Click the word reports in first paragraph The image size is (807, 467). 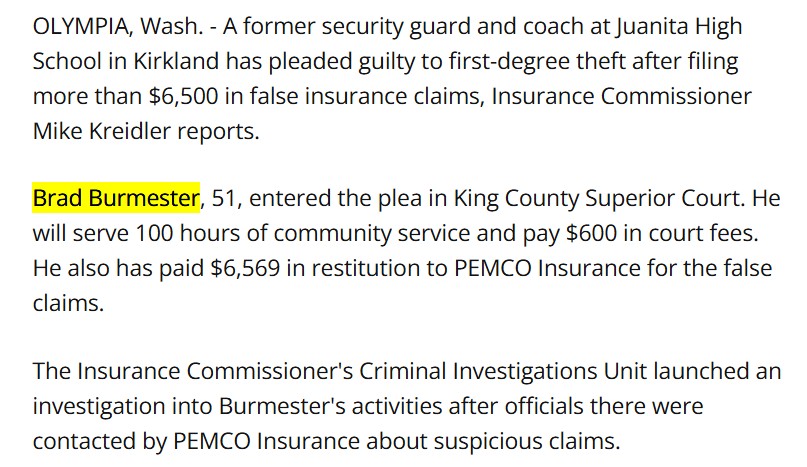tap(218, 132)
